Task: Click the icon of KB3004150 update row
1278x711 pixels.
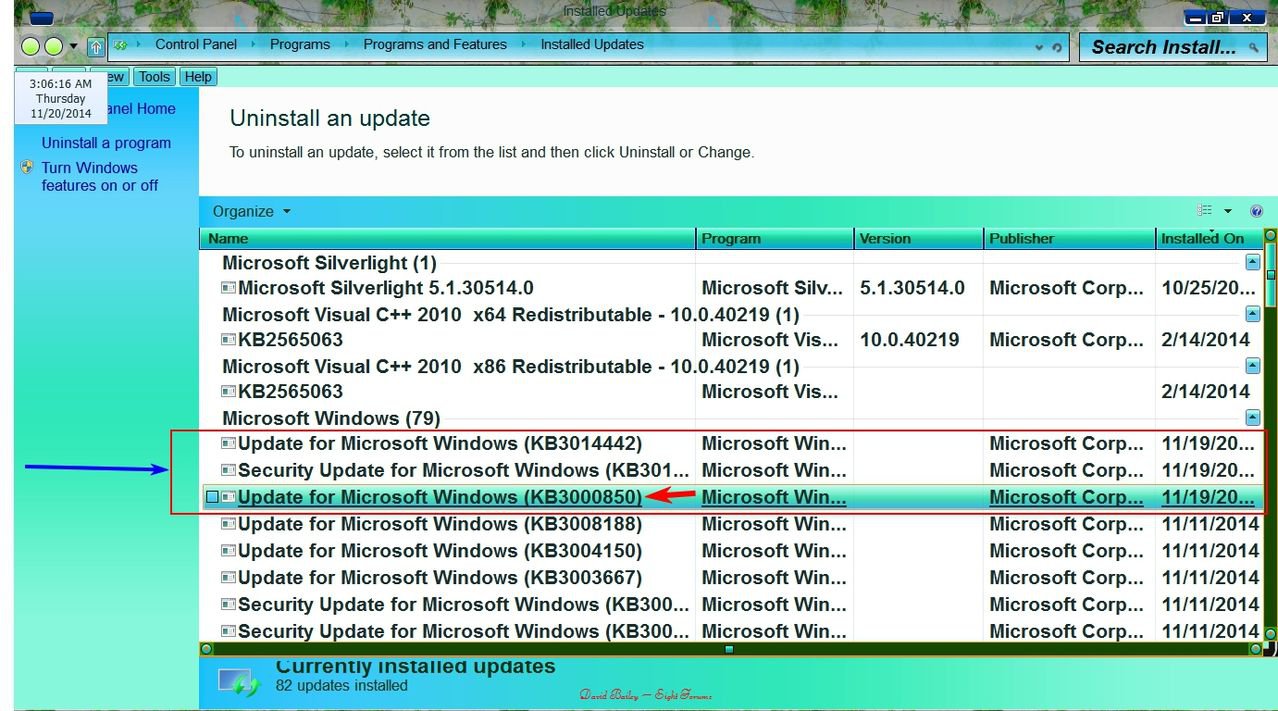Action: point(228,551)
